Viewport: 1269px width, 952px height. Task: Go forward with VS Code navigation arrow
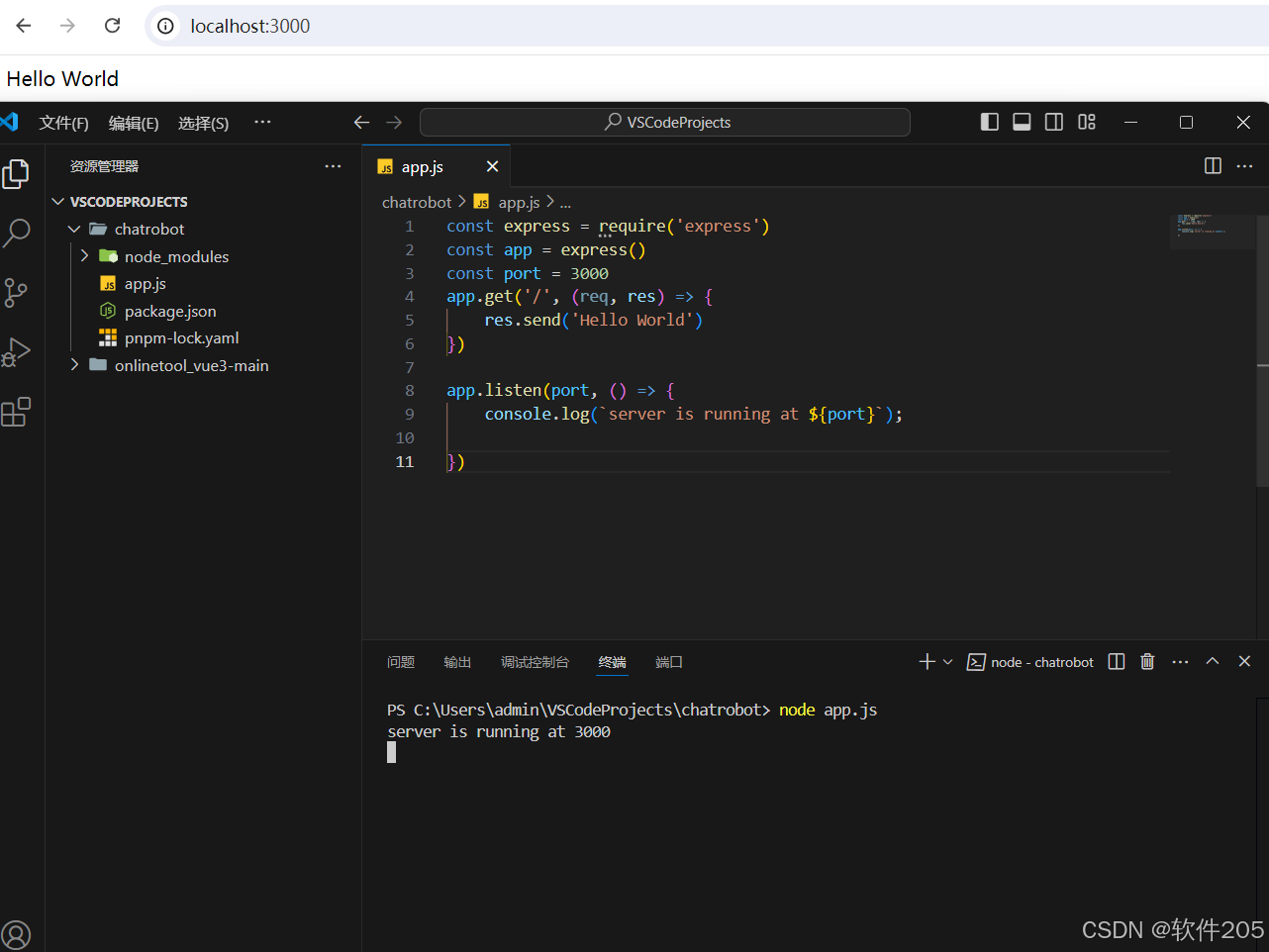coord(394,123)
